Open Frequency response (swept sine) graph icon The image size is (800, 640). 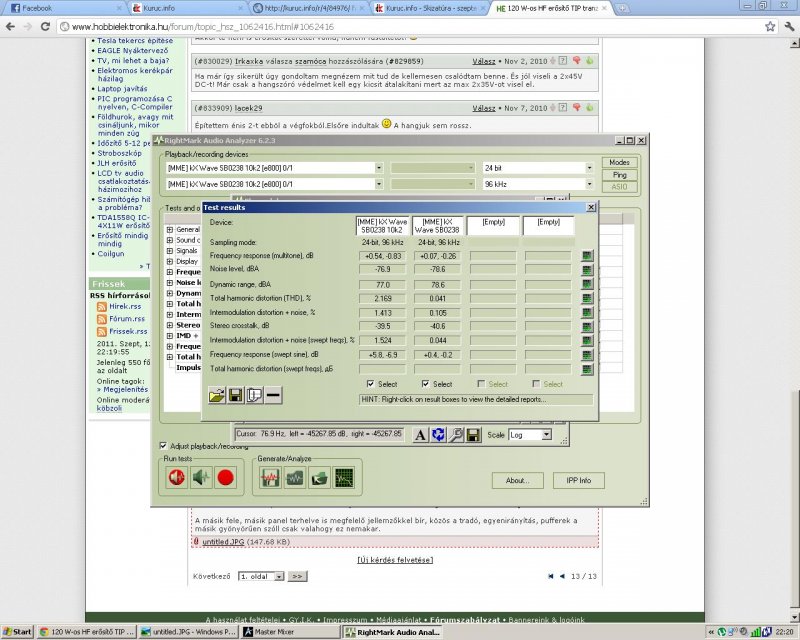click(x=587, y=355)
